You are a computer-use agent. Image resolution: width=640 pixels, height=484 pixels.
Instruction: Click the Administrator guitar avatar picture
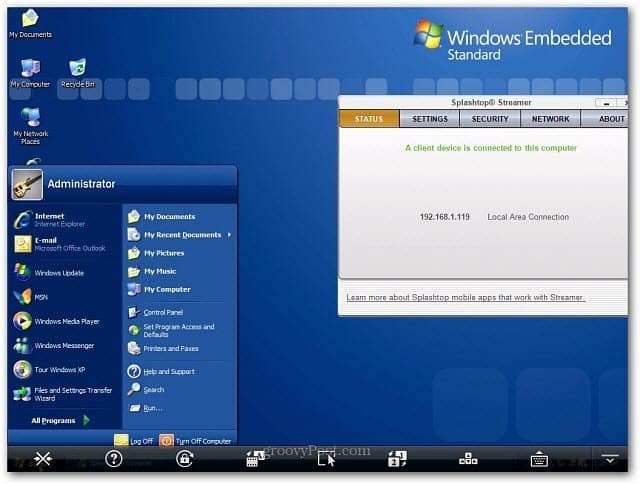(x=27, y=184)
